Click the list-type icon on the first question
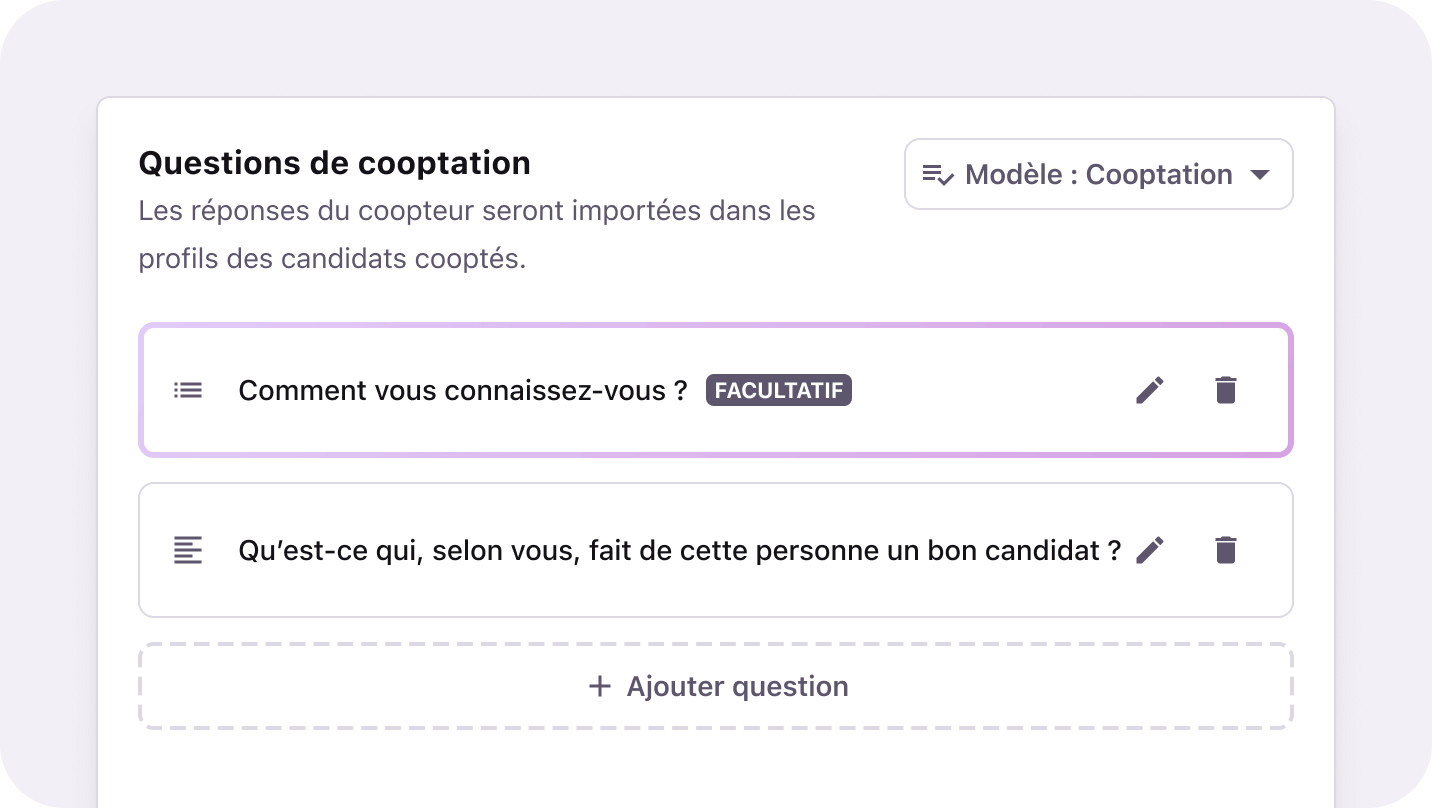Screen dimensions: 1432x808 click(x=187, y=390)
